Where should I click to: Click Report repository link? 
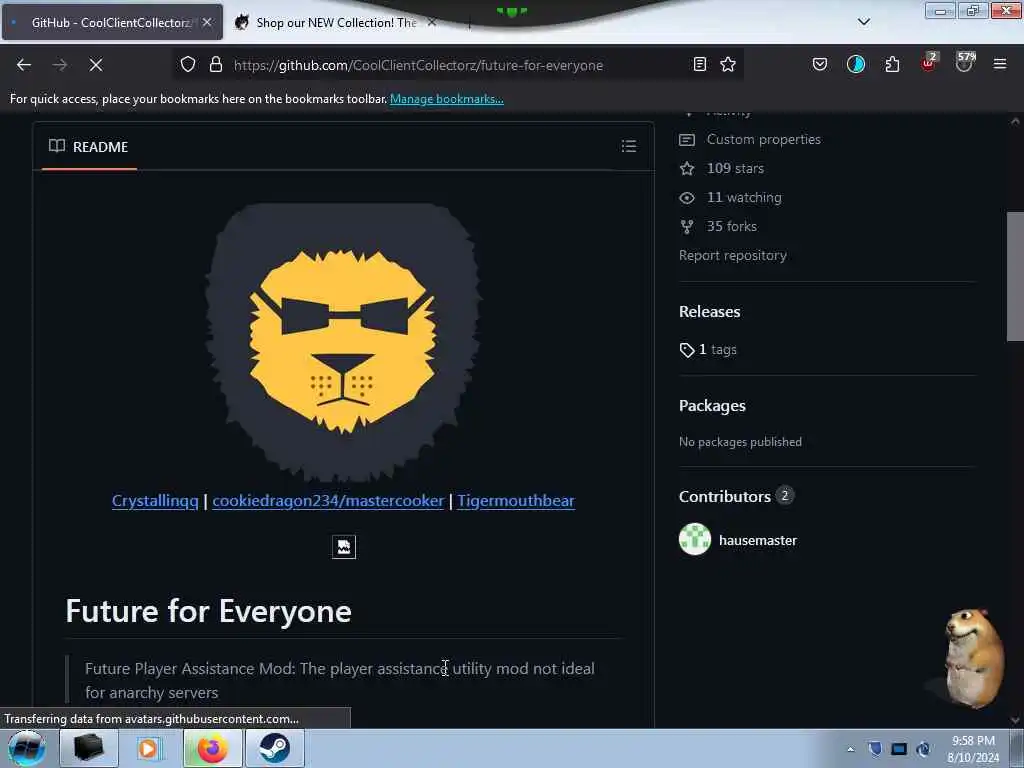(x=733, y=255)
